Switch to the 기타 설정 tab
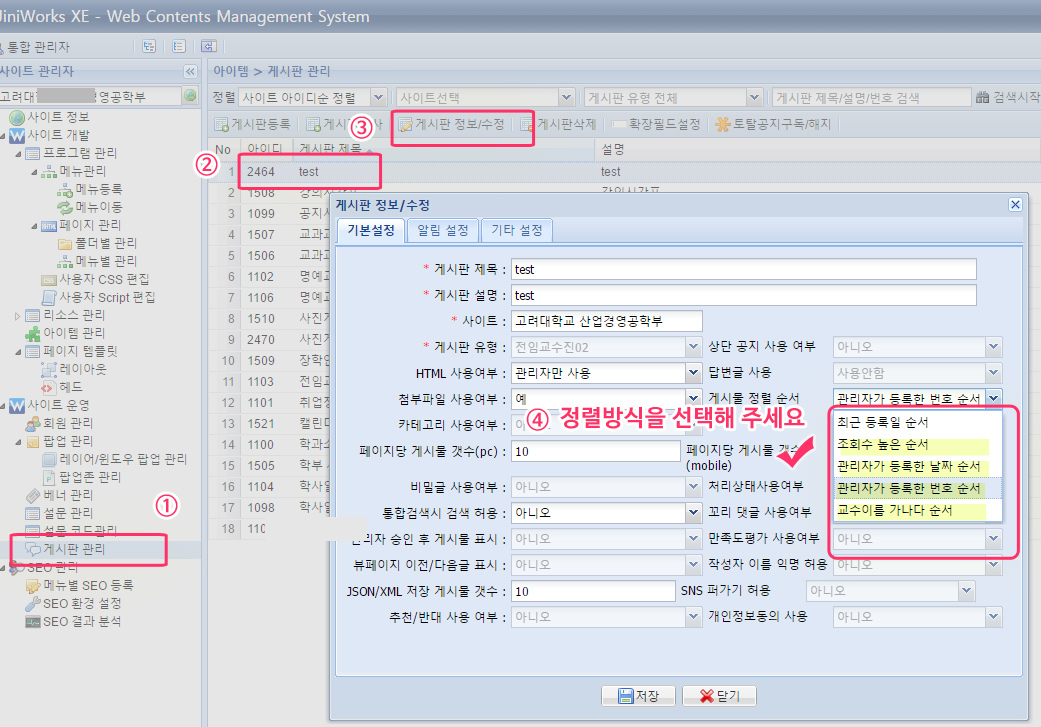Screen dimensions: 1041x727 [x=516, y=230]
